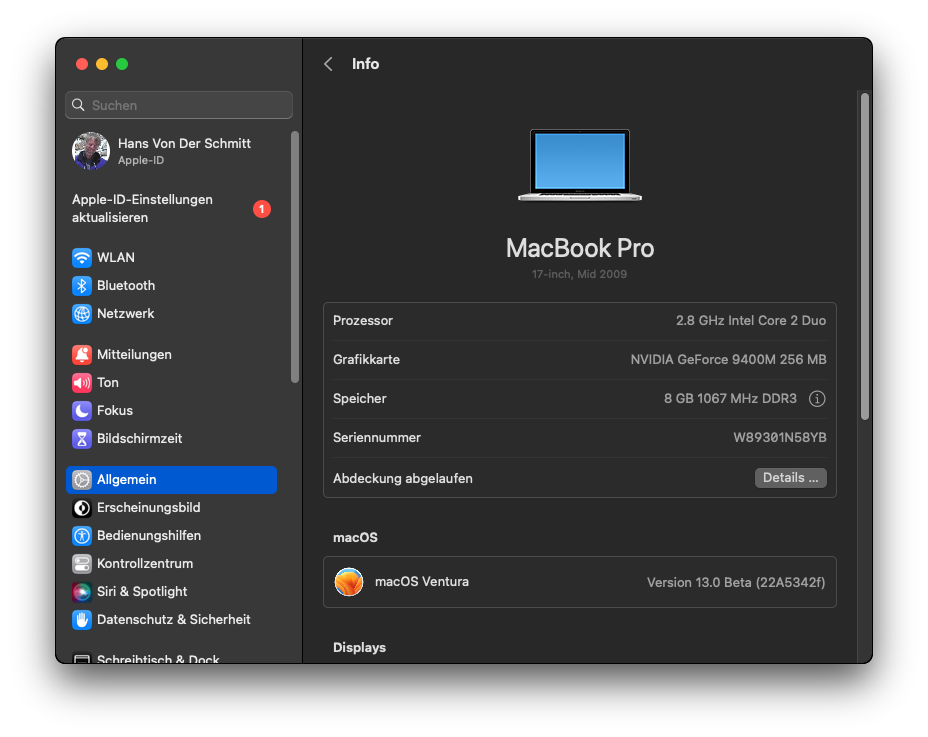Open Fokus settings pane
Viewport: 928px width, 737px height.
point(172,410)
